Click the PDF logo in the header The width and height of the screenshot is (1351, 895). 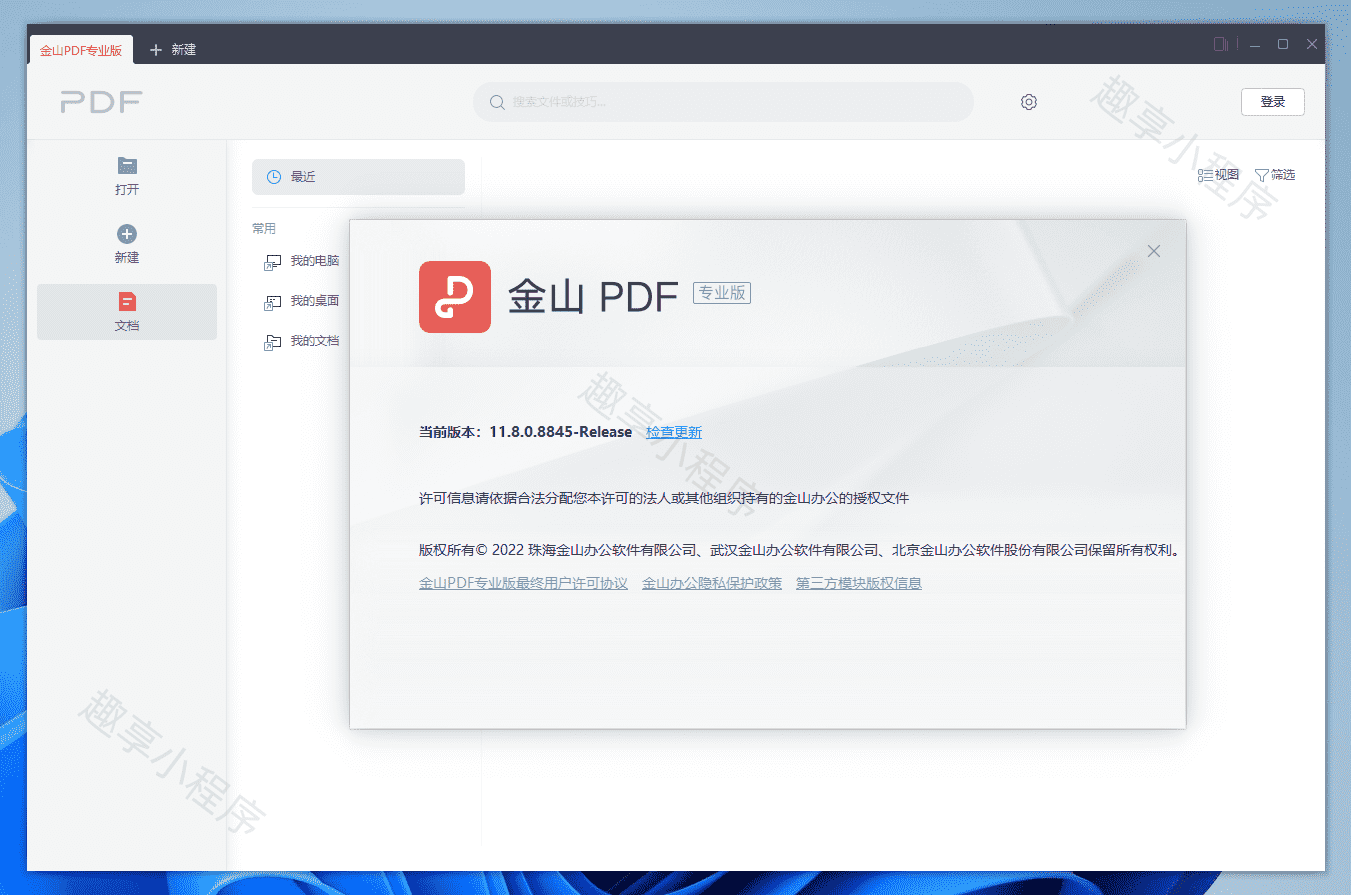(101, 102)
